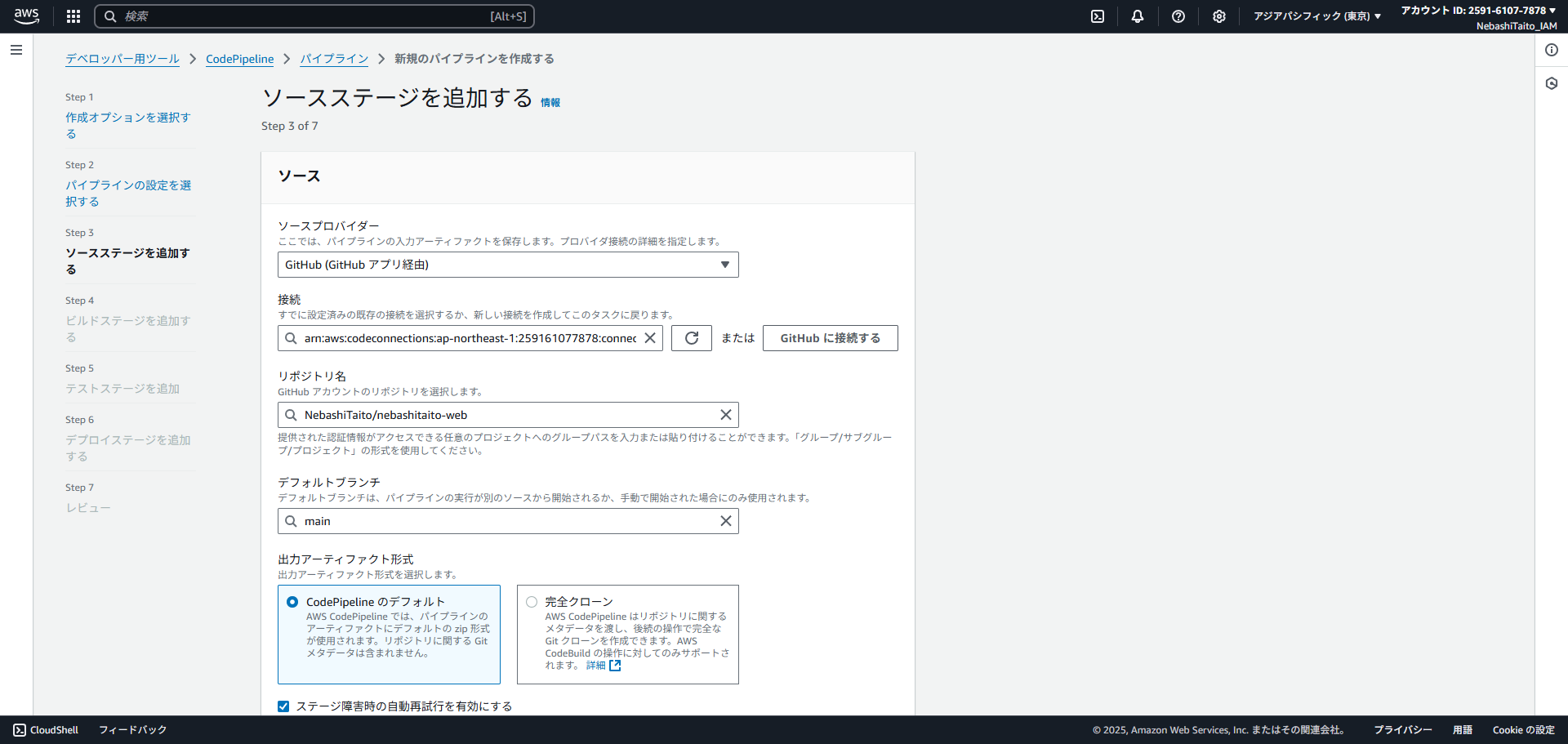Toggle ステージ障害時の自動再試行を有効にする checkbox

(283, 706)
